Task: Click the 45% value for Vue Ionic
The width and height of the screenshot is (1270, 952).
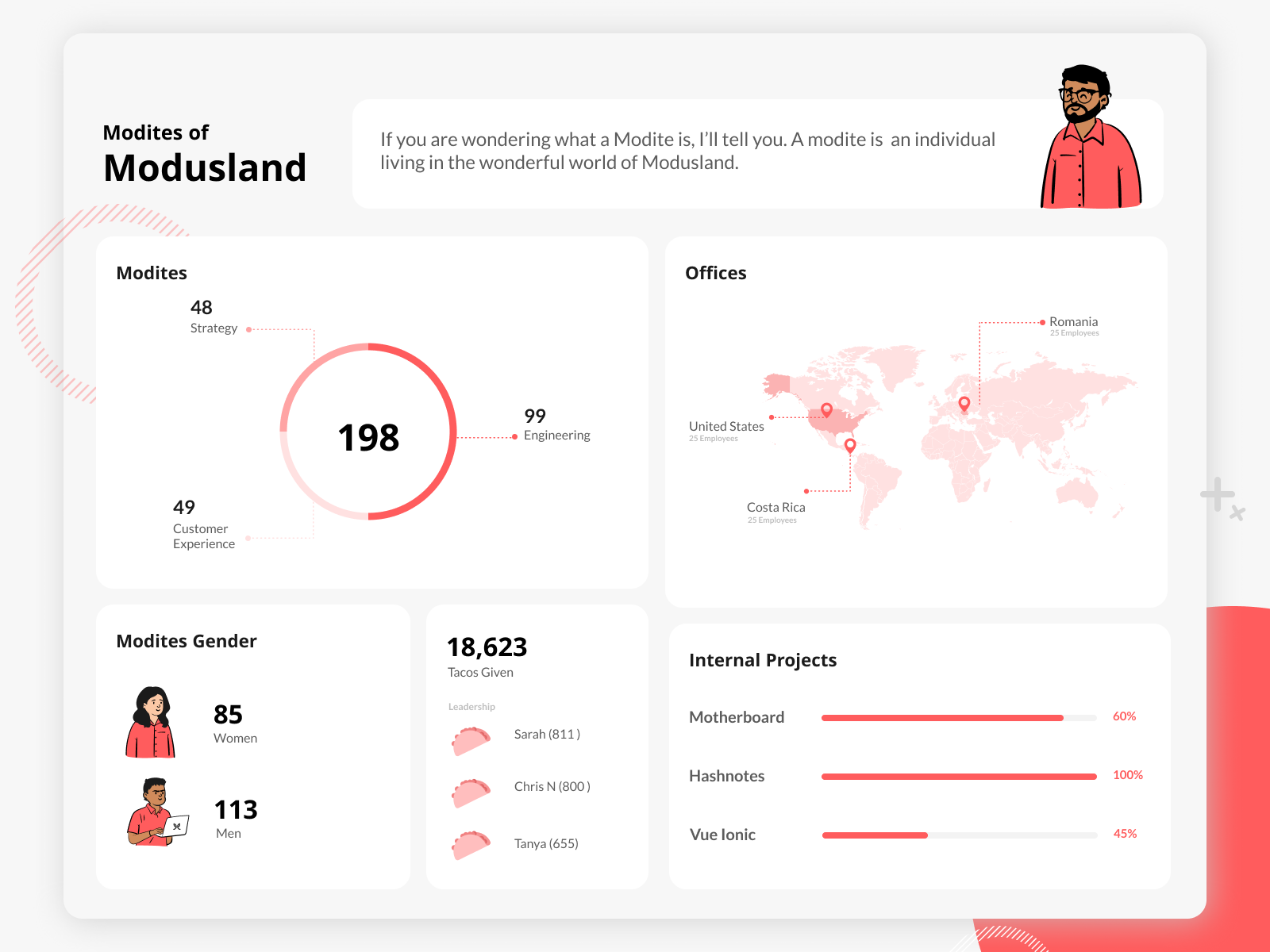Action: click(1125, 834)
